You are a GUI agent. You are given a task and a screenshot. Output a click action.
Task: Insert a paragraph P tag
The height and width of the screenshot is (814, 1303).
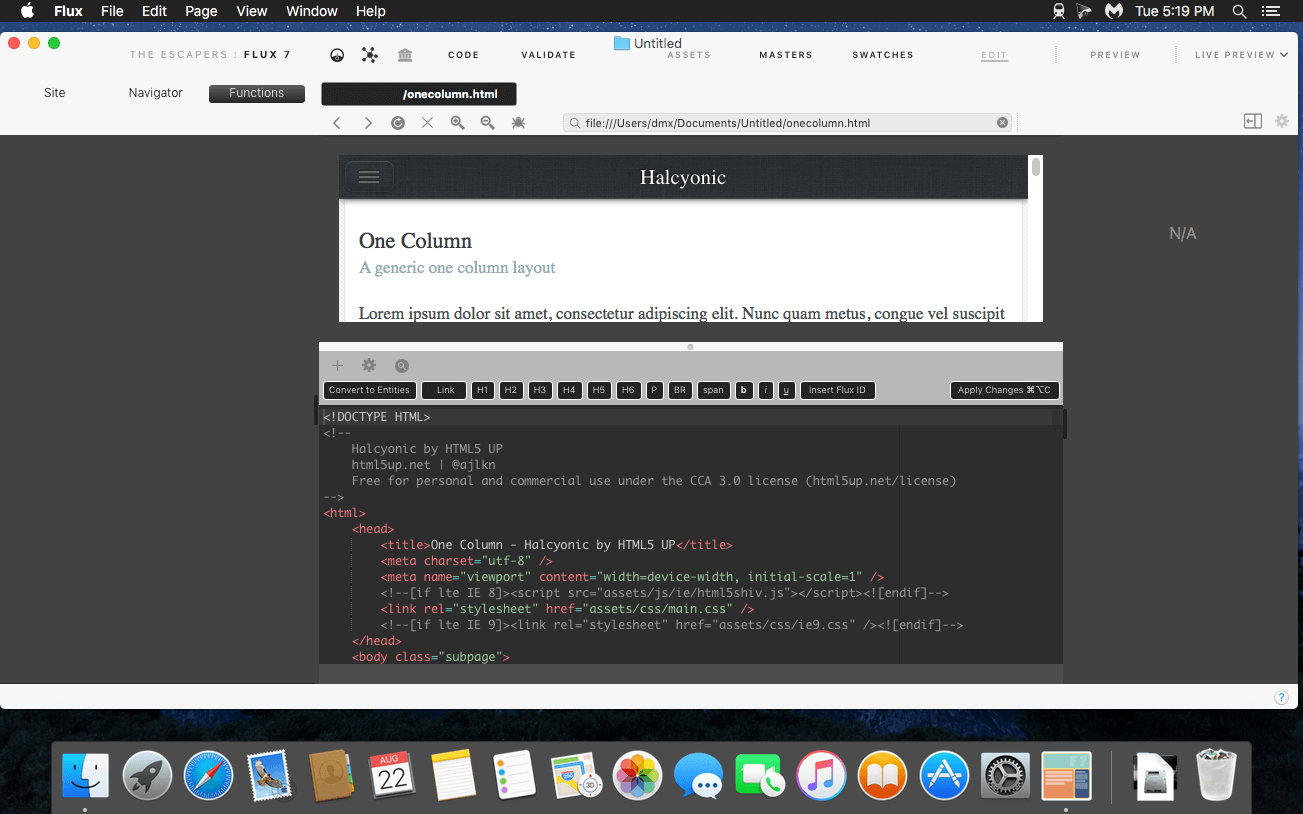pos(655,390)
